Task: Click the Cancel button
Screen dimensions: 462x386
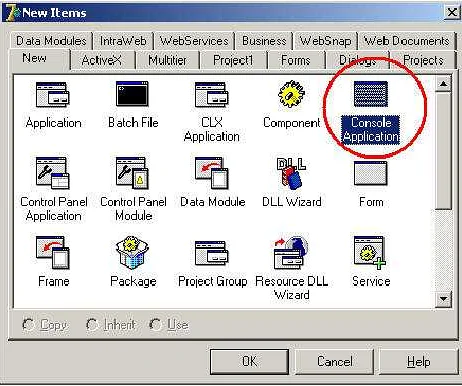Action: [335, 362]
